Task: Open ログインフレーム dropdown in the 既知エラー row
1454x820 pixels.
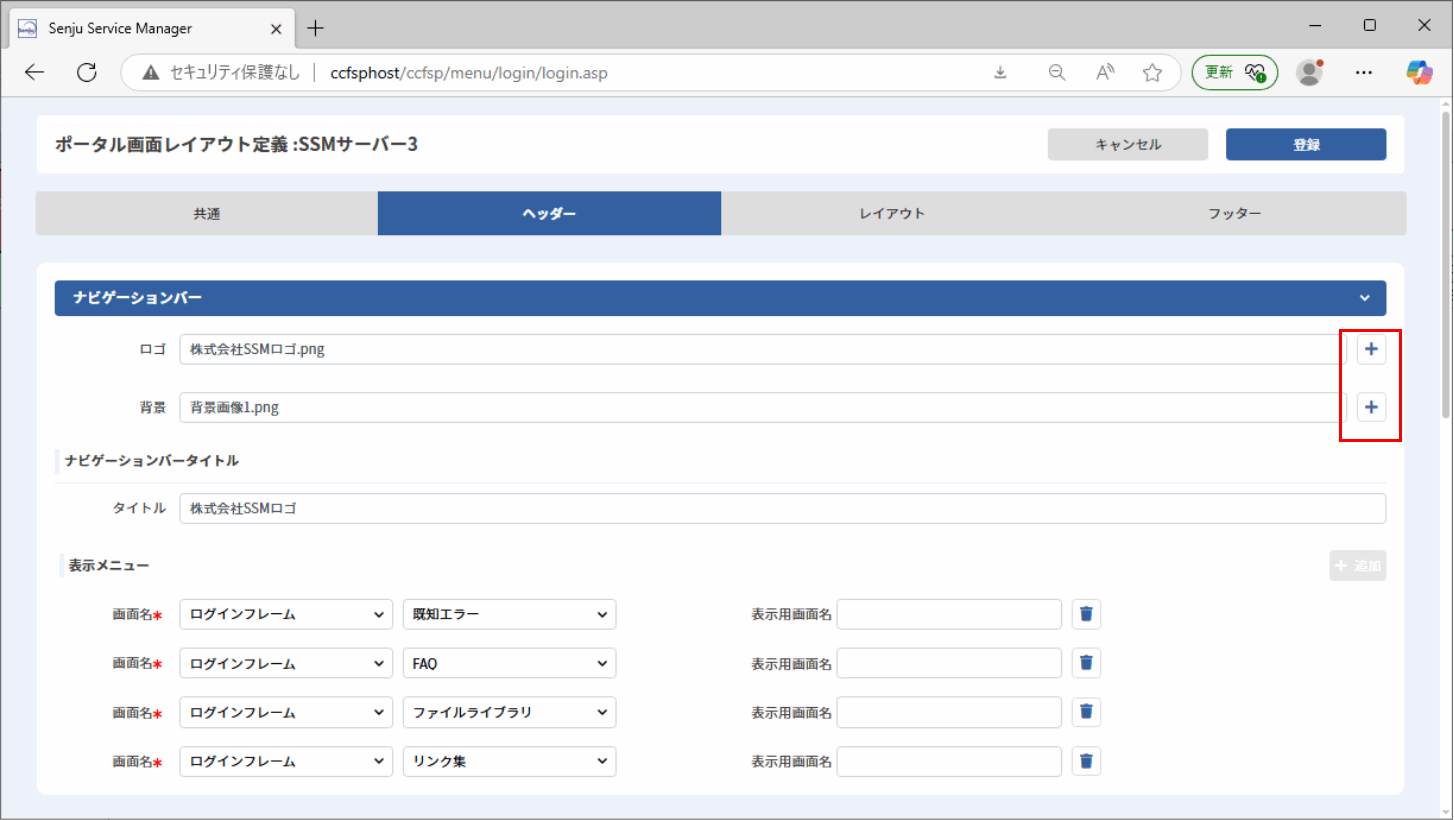Action: [286, 614]
